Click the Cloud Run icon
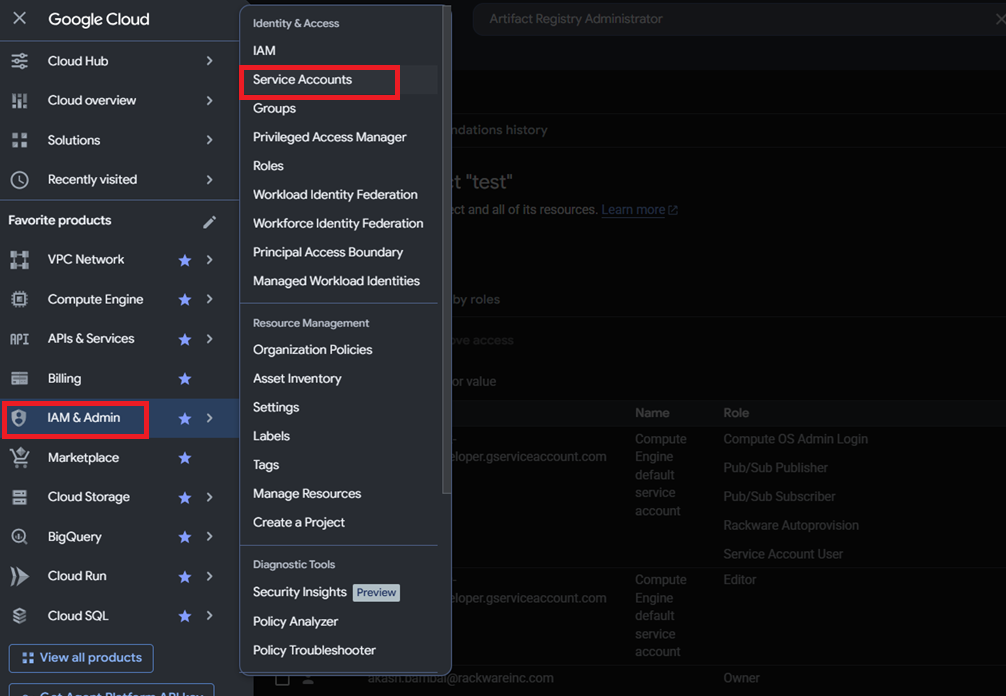 (20, 576)
